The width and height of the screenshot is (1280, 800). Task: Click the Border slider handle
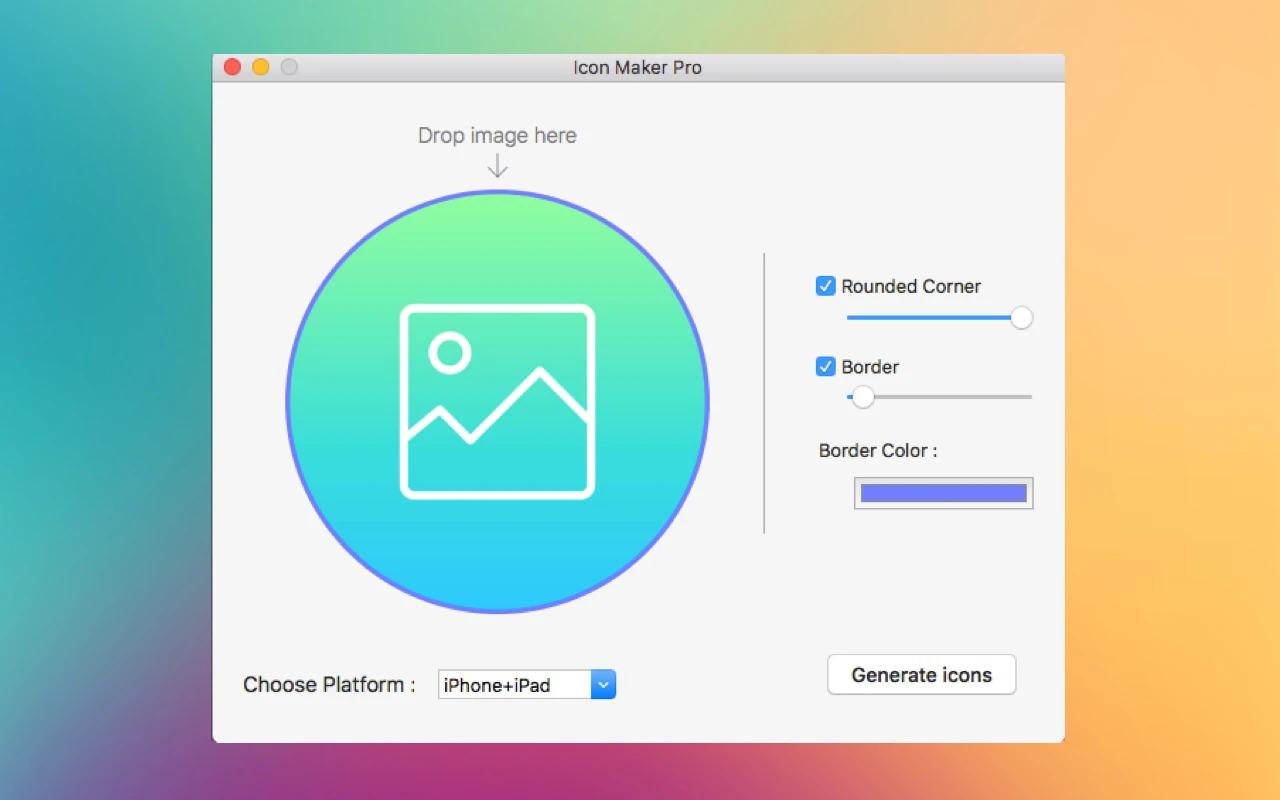pos(862,397)
